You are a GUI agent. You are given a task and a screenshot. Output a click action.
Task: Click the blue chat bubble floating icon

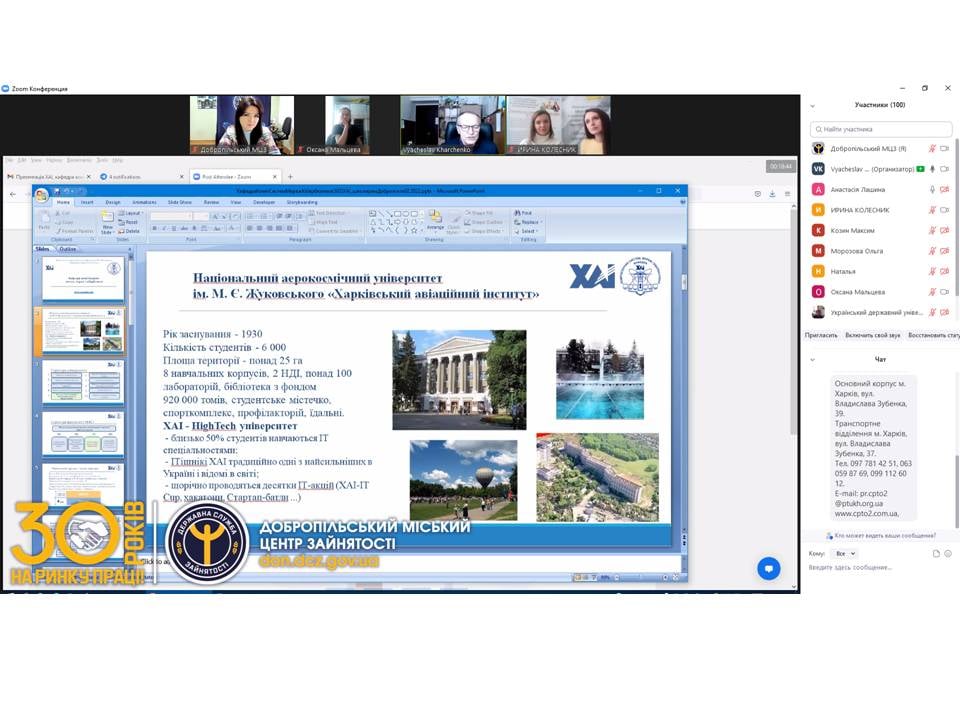768,568
